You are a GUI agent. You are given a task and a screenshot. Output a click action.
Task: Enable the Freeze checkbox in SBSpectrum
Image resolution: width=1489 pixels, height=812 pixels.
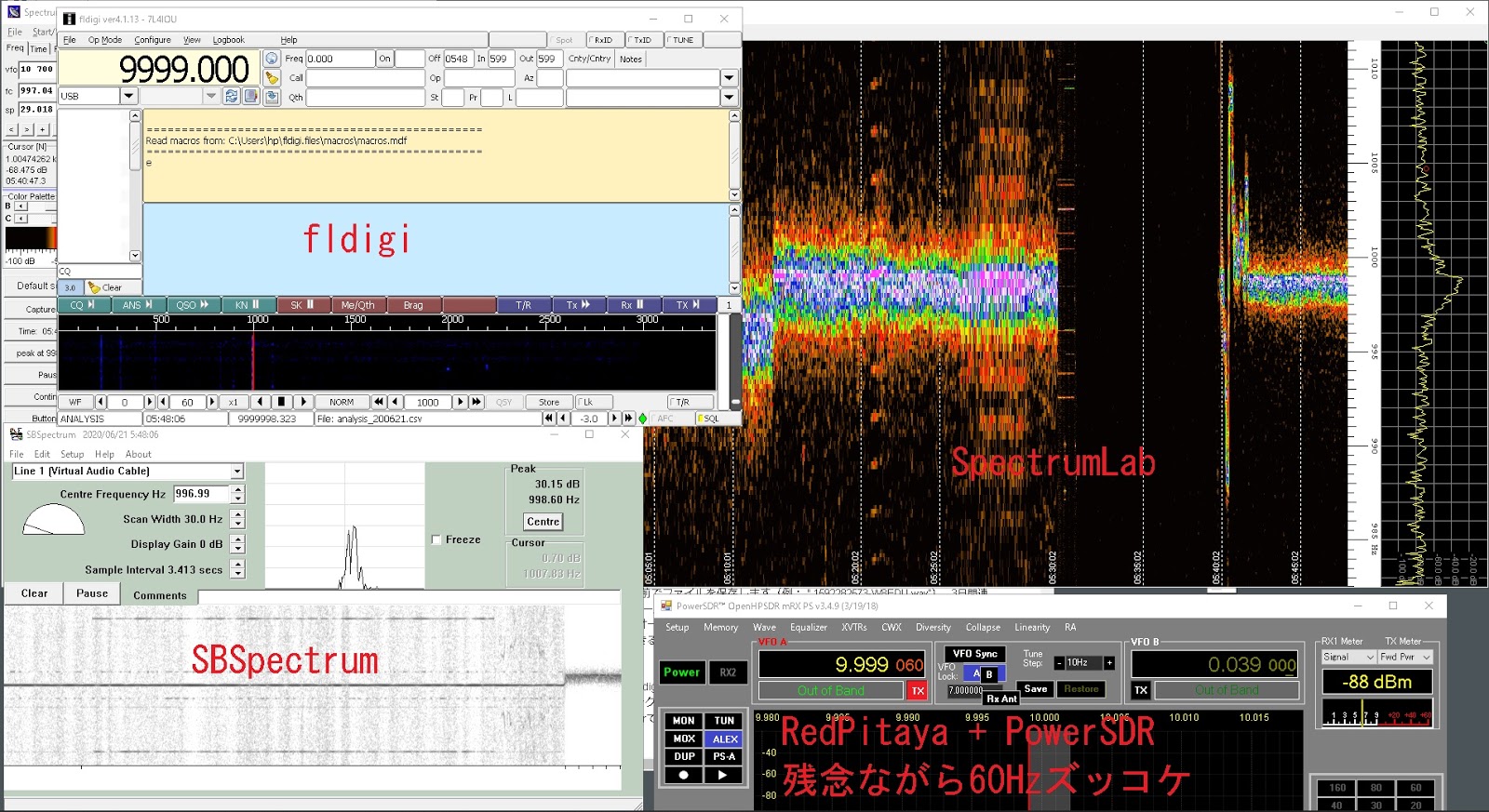click(436, 539)
